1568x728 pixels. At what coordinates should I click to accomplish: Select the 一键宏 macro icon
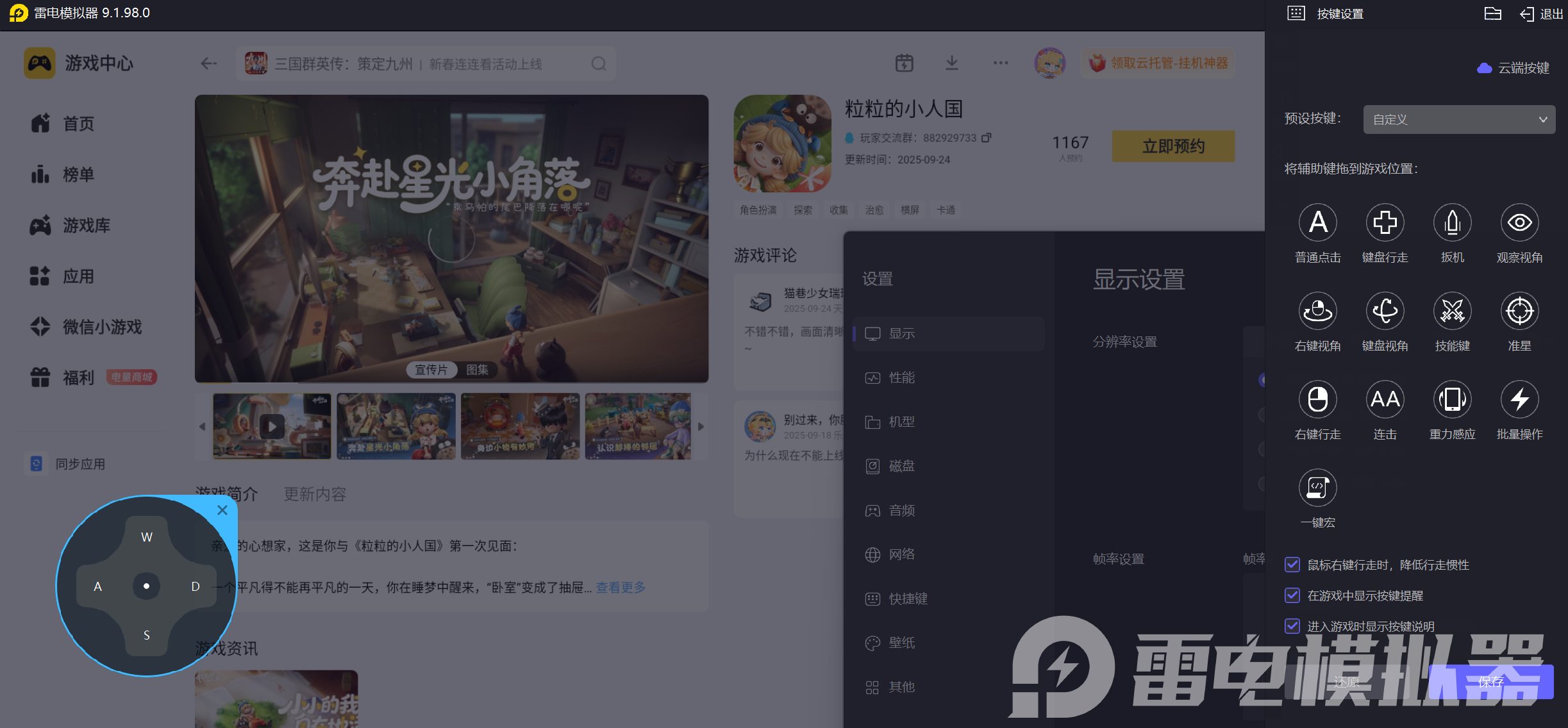click(1317, 488)
